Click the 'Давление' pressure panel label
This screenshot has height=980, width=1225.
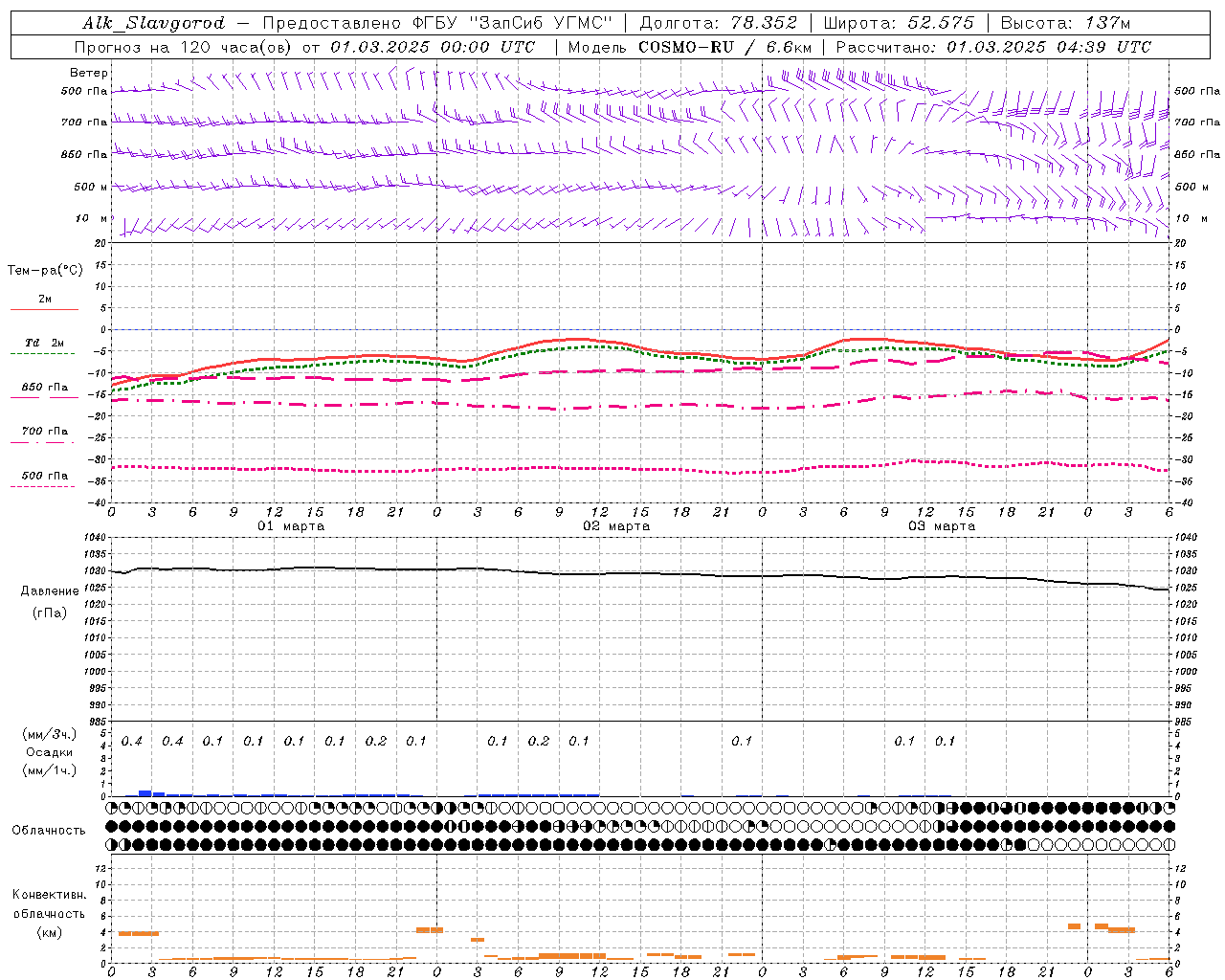pos(50,591)
